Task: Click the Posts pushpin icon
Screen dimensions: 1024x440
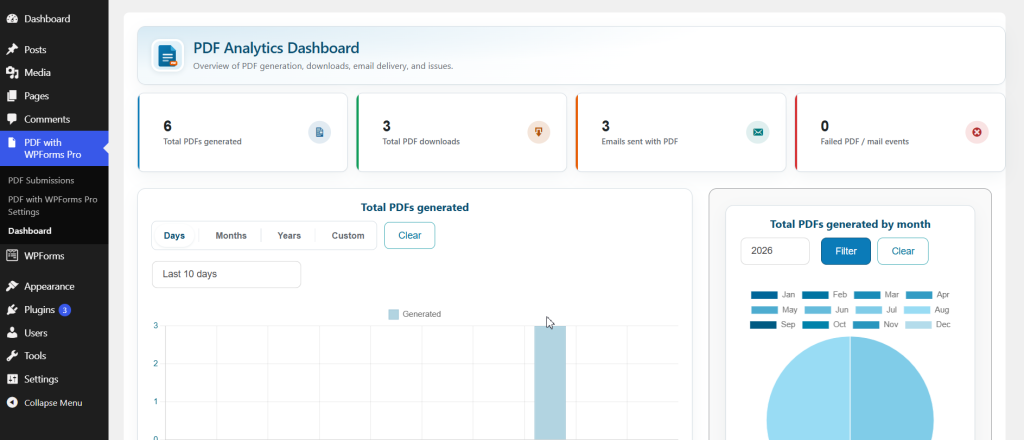Action: pyautogui.click(x=12, y=50)
